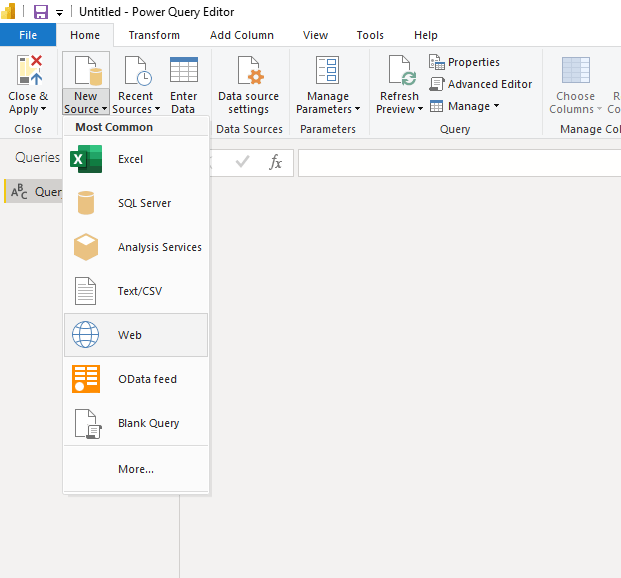Open Enter Data table icon
The height and width of the screenshot is (578, 621).
[184, 70]
